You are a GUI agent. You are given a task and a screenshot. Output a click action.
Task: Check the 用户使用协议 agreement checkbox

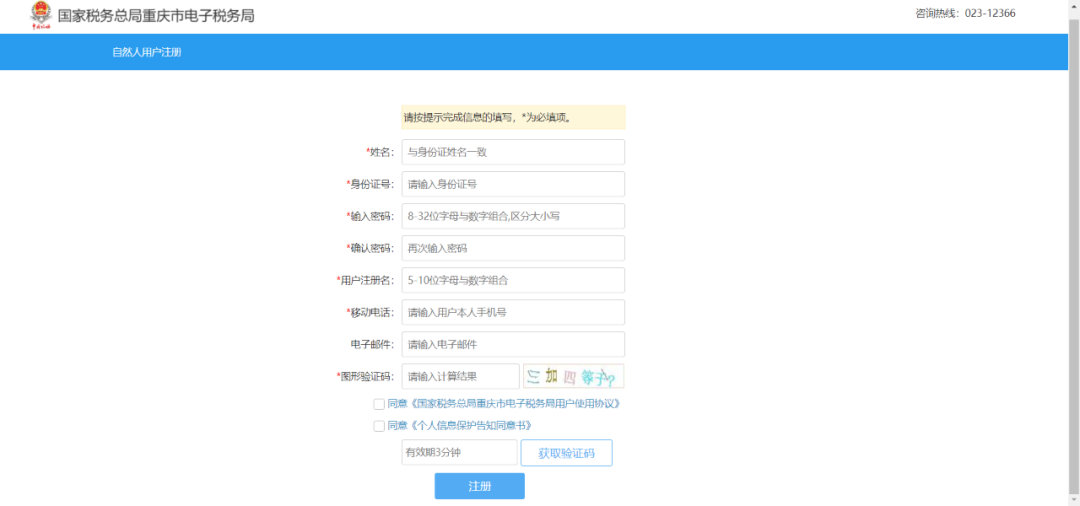[379, 404]
